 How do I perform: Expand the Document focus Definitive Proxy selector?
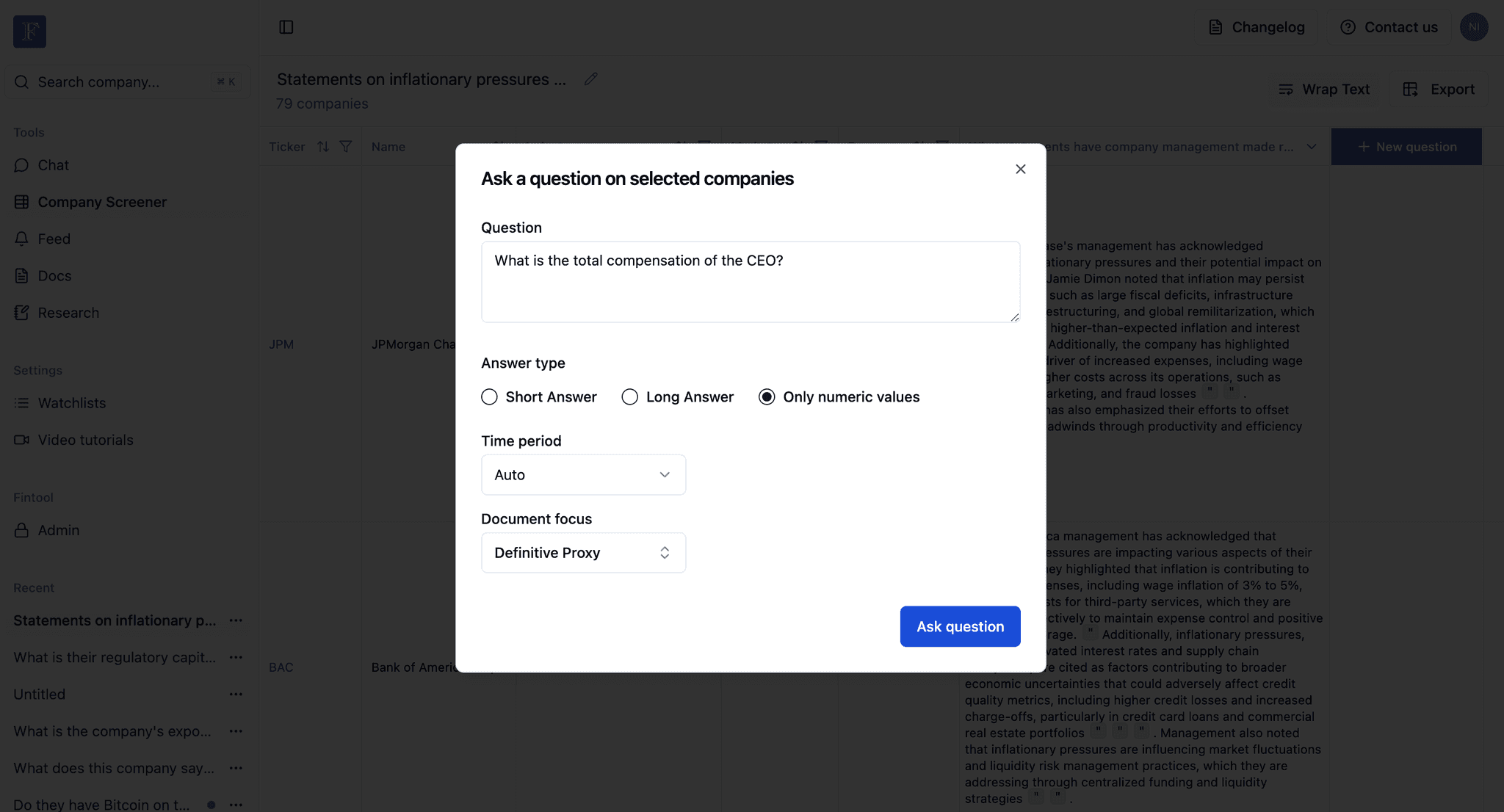pyautogui.click(x=583, y=553)
